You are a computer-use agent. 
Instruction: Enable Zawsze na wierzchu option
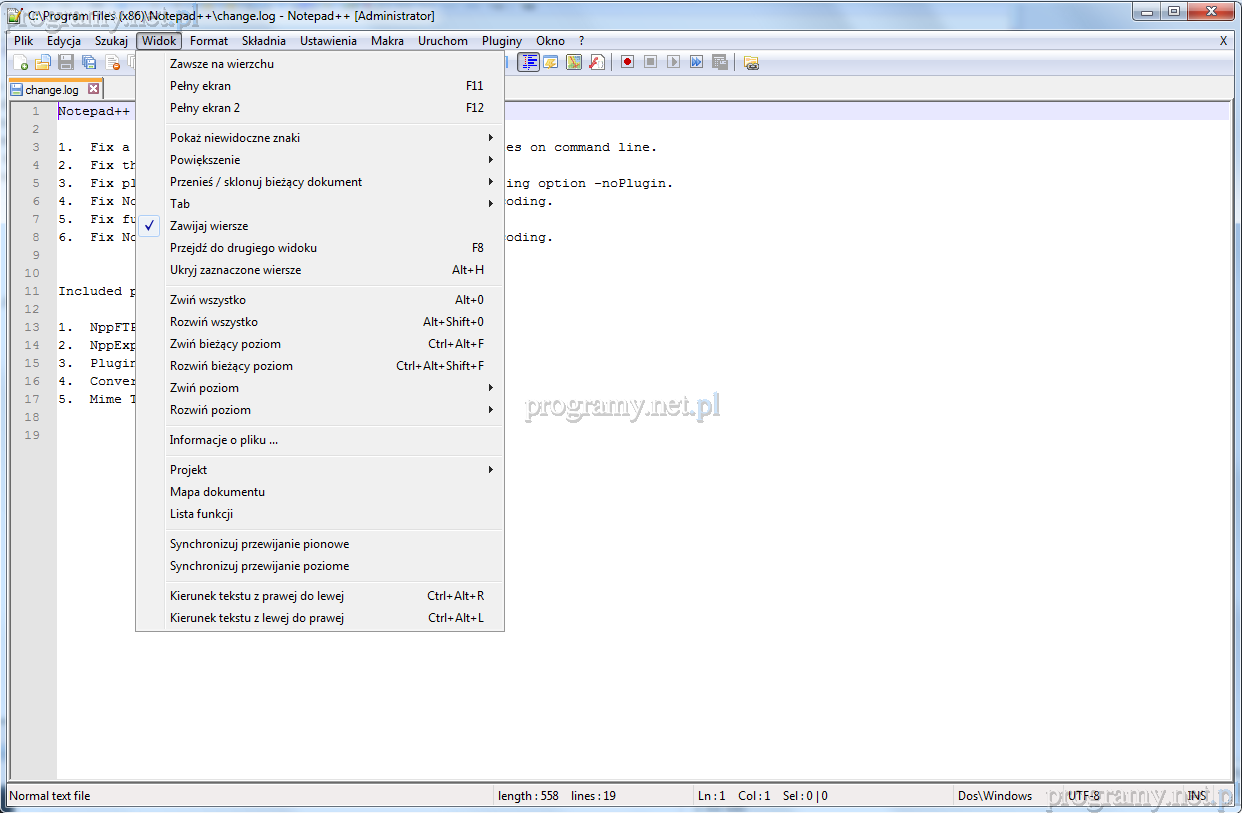point(221,64)
